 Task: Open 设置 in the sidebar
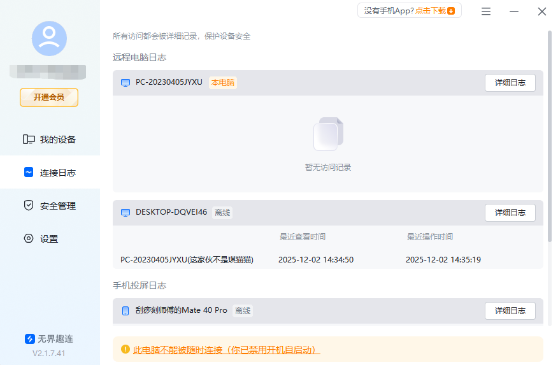50,239
